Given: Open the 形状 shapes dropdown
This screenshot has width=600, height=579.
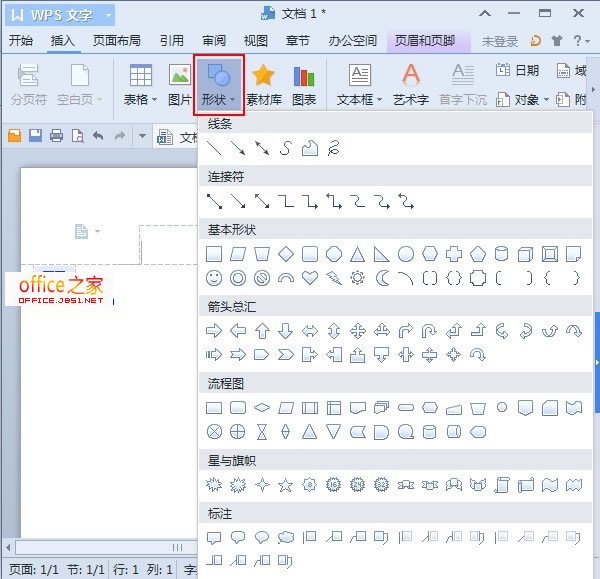Looking at the screenshot, I should (219, 85).
